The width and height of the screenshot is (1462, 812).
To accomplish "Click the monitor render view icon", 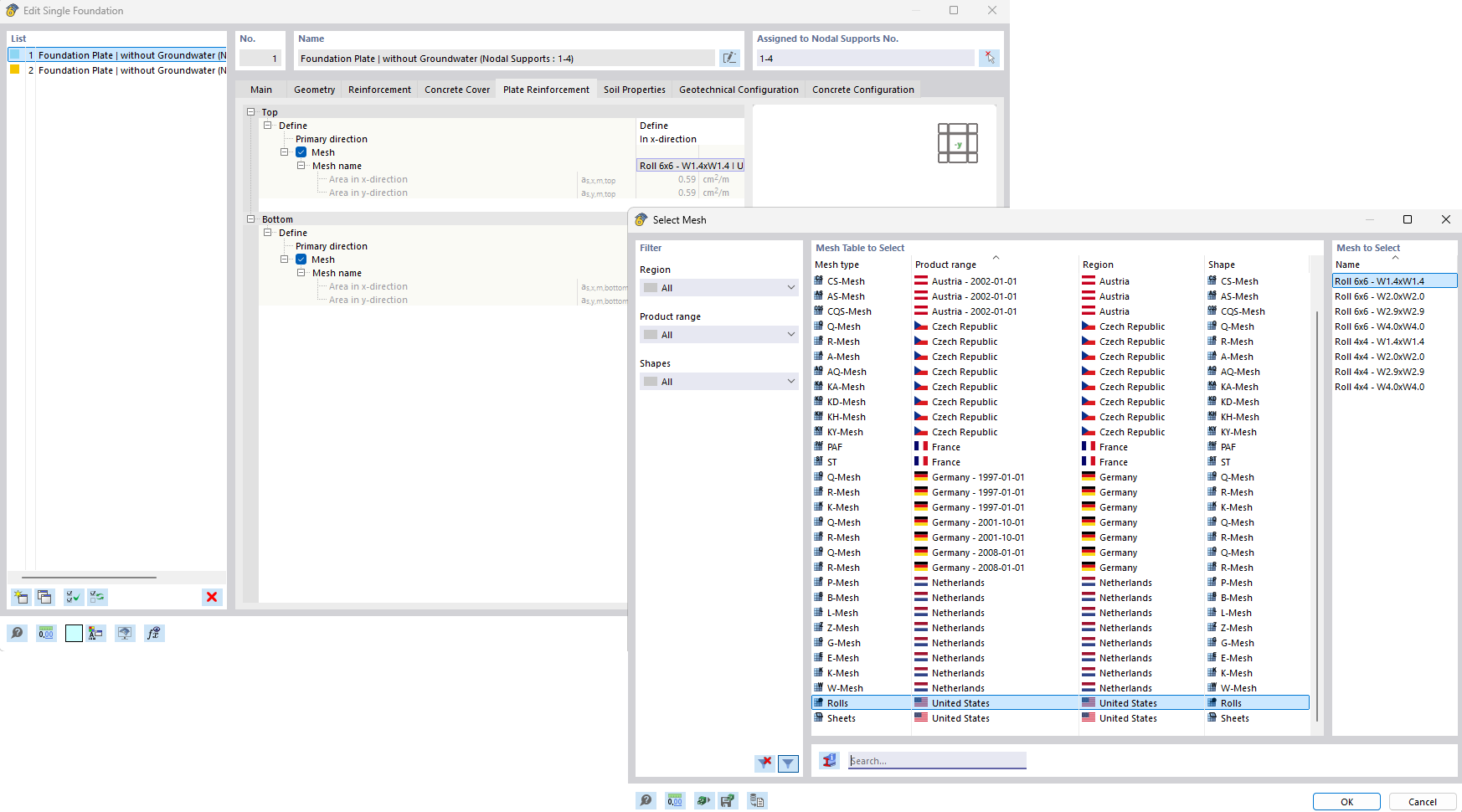I will 125,633.
